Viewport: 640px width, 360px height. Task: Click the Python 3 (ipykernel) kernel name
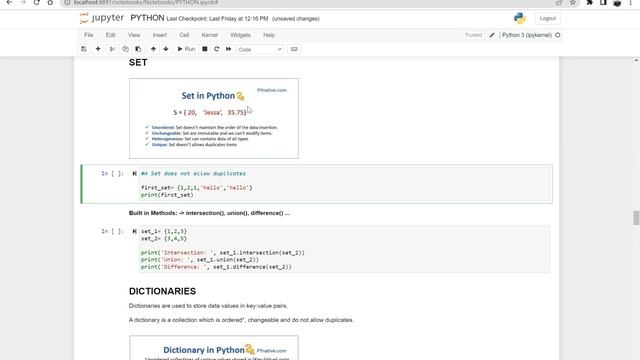pos(527,35)
